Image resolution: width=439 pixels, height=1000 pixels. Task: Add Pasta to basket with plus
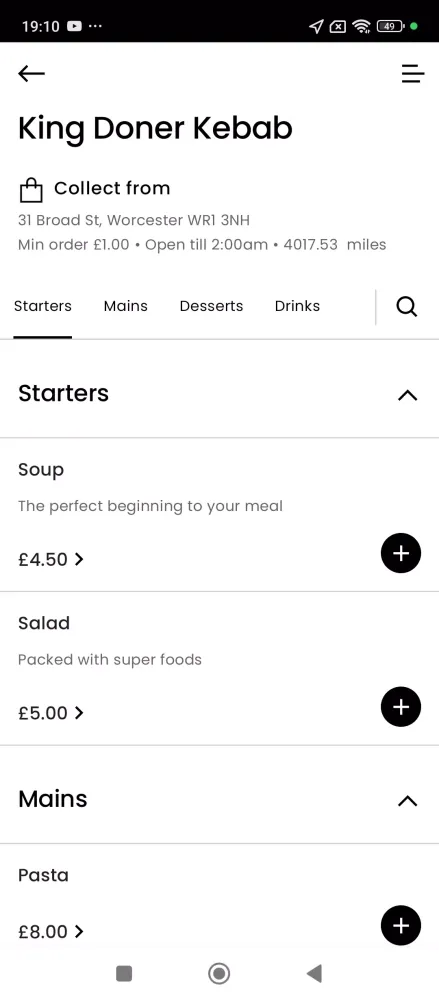(x=401, y=926)
